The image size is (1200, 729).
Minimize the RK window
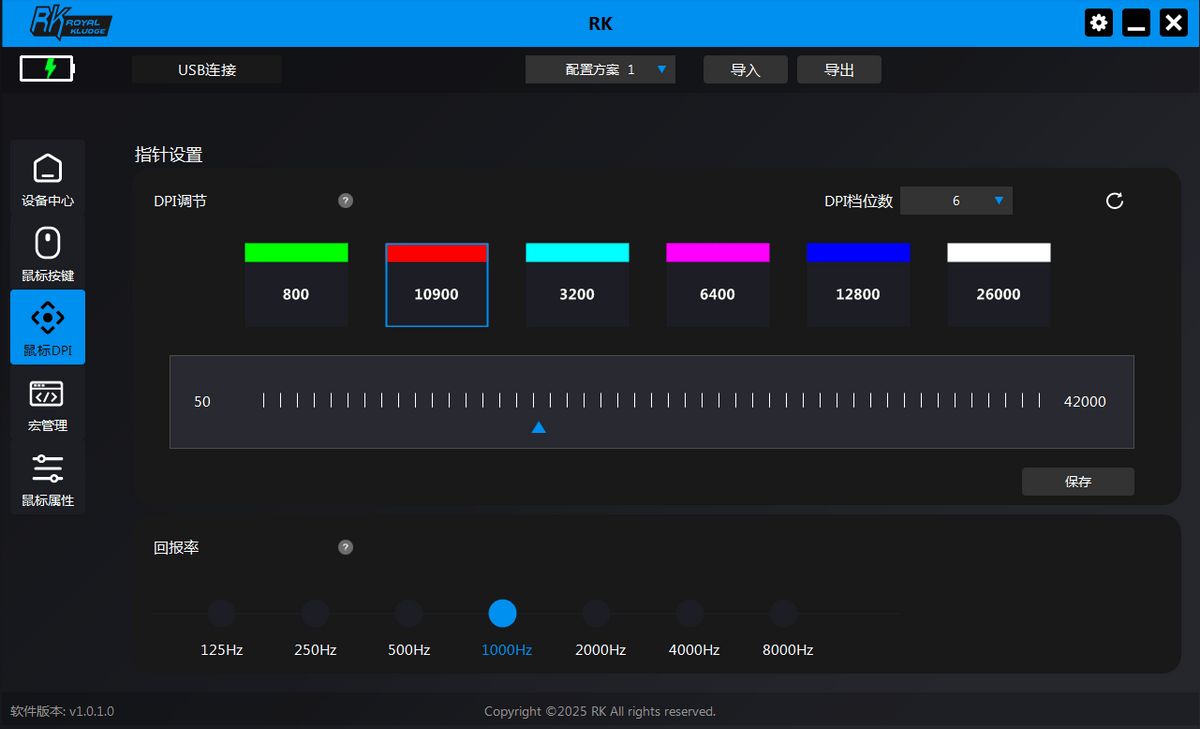[x=1136, y=23]
